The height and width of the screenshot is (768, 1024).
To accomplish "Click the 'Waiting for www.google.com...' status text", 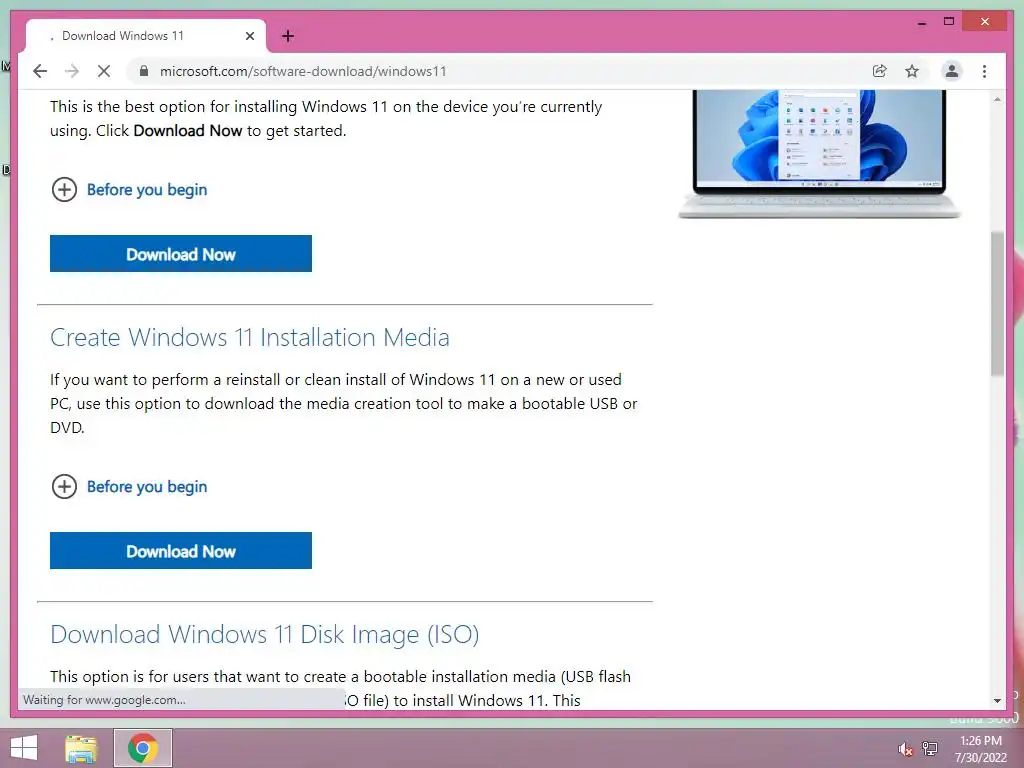I will click(104, 700).
